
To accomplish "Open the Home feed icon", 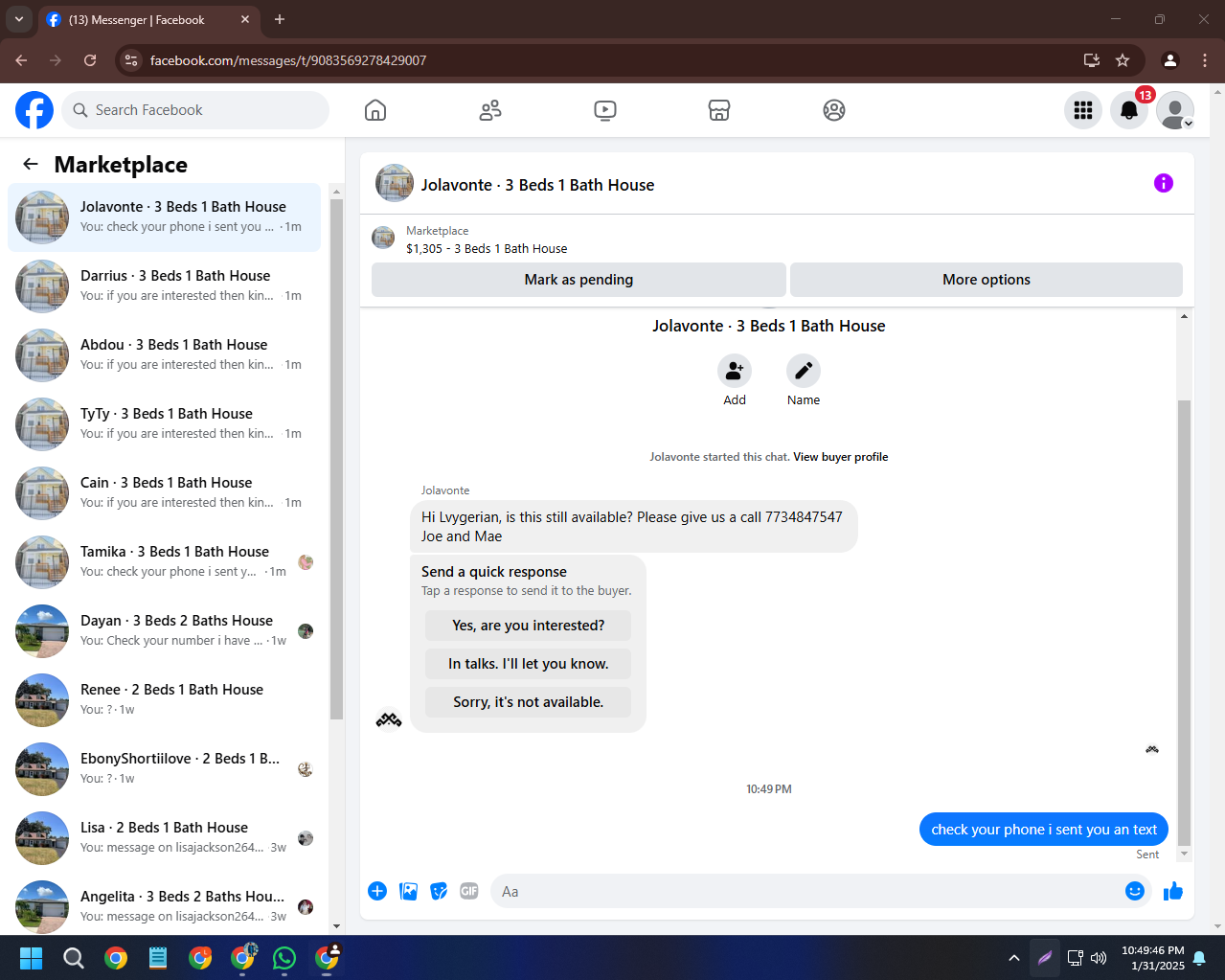I will point(375,110).
